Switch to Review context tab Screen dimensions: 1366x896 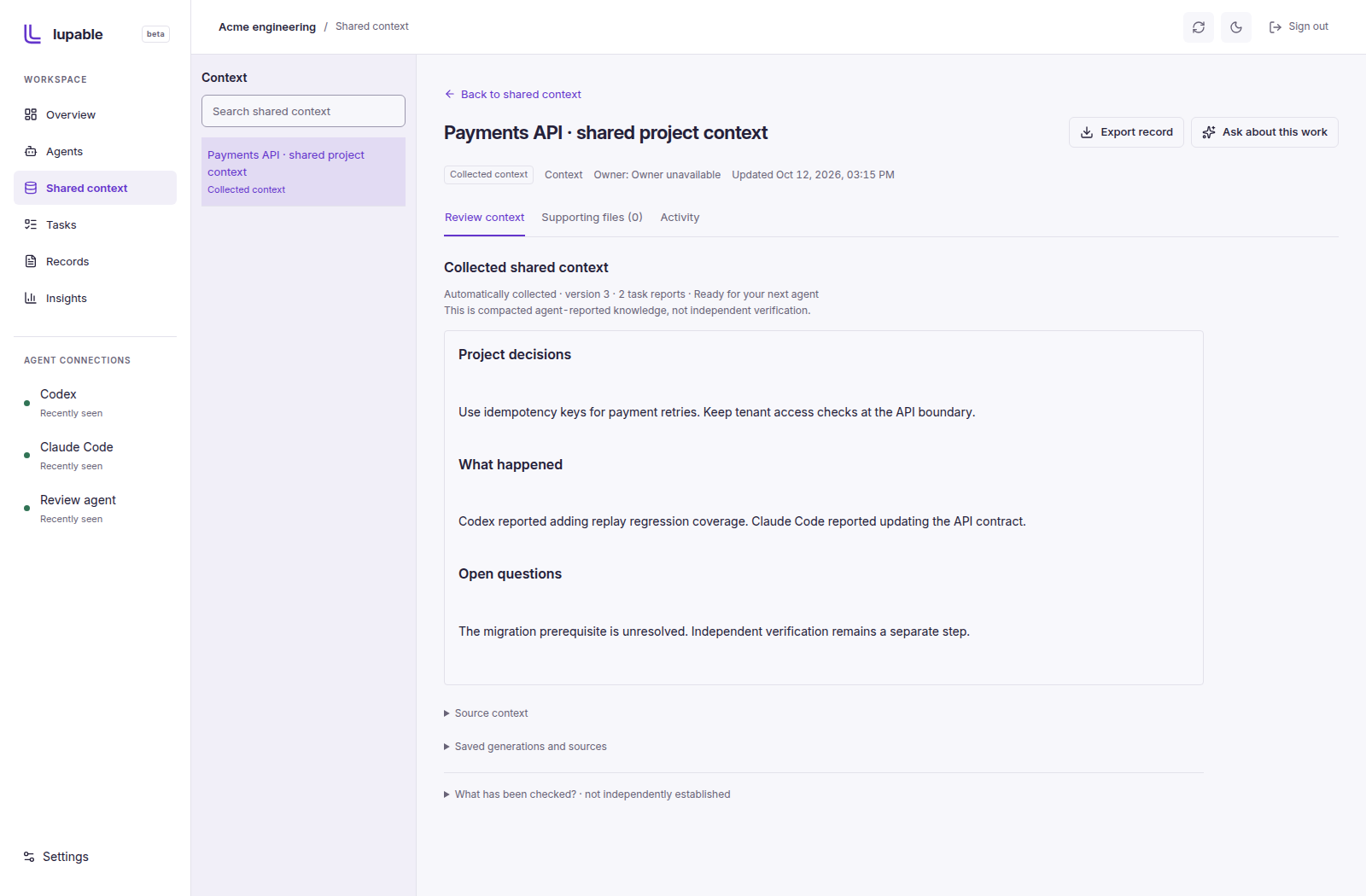click(x=484, y=218)
